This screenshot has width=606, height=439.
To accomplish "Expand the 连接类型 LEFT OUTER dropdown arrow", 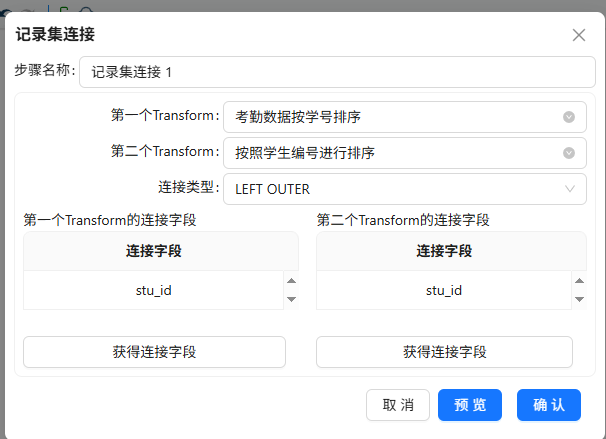I will pyautogui.click(x=570, y=189).
